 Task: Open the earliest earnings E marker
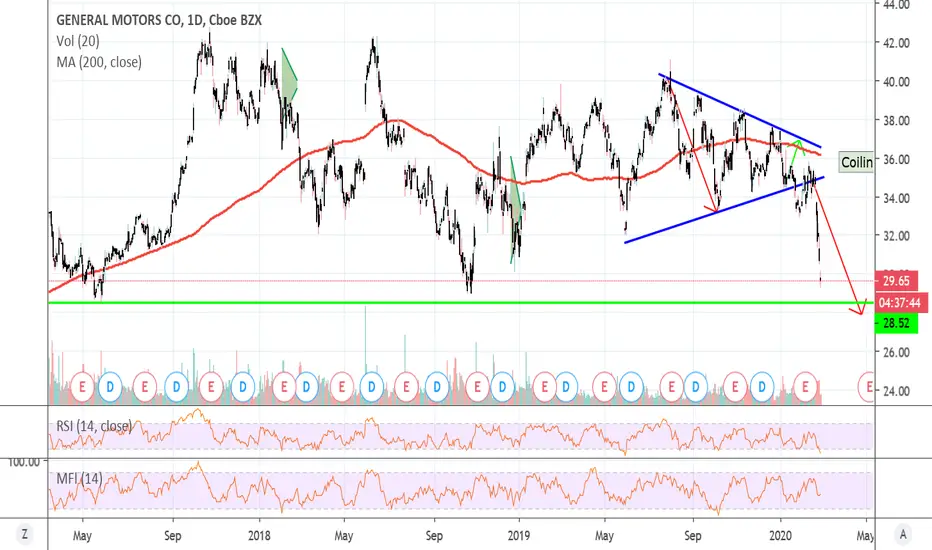click(82, 387)
